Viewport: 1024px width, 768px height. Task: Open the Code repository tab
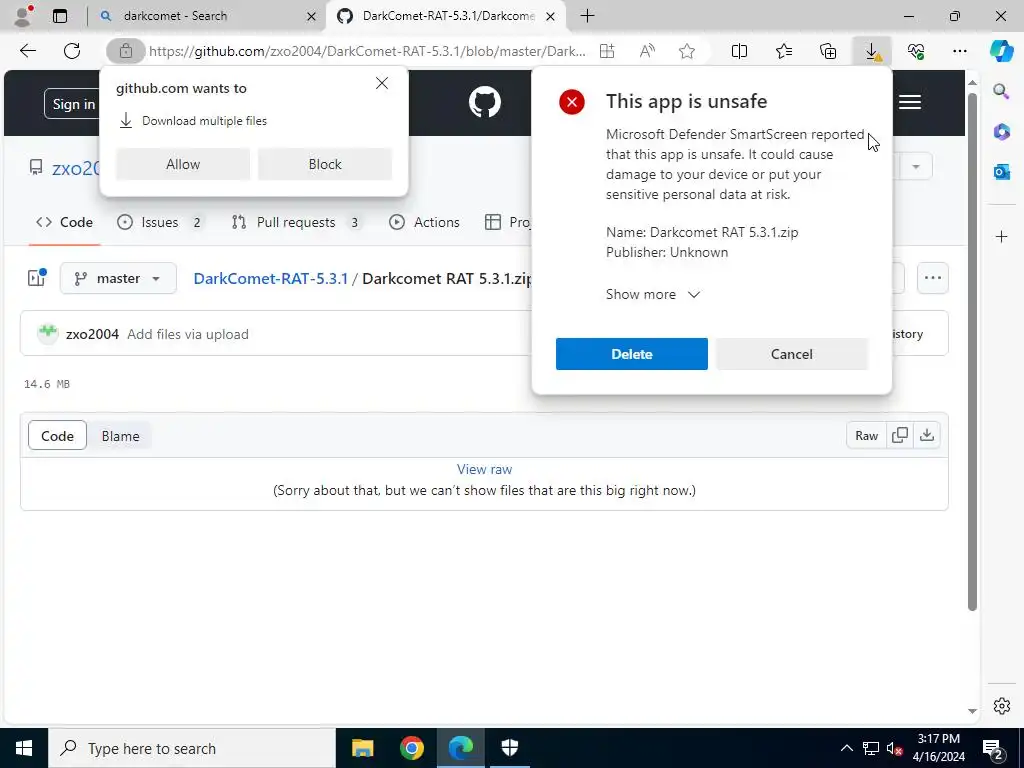pyautogui.click(x=65, y=223)
